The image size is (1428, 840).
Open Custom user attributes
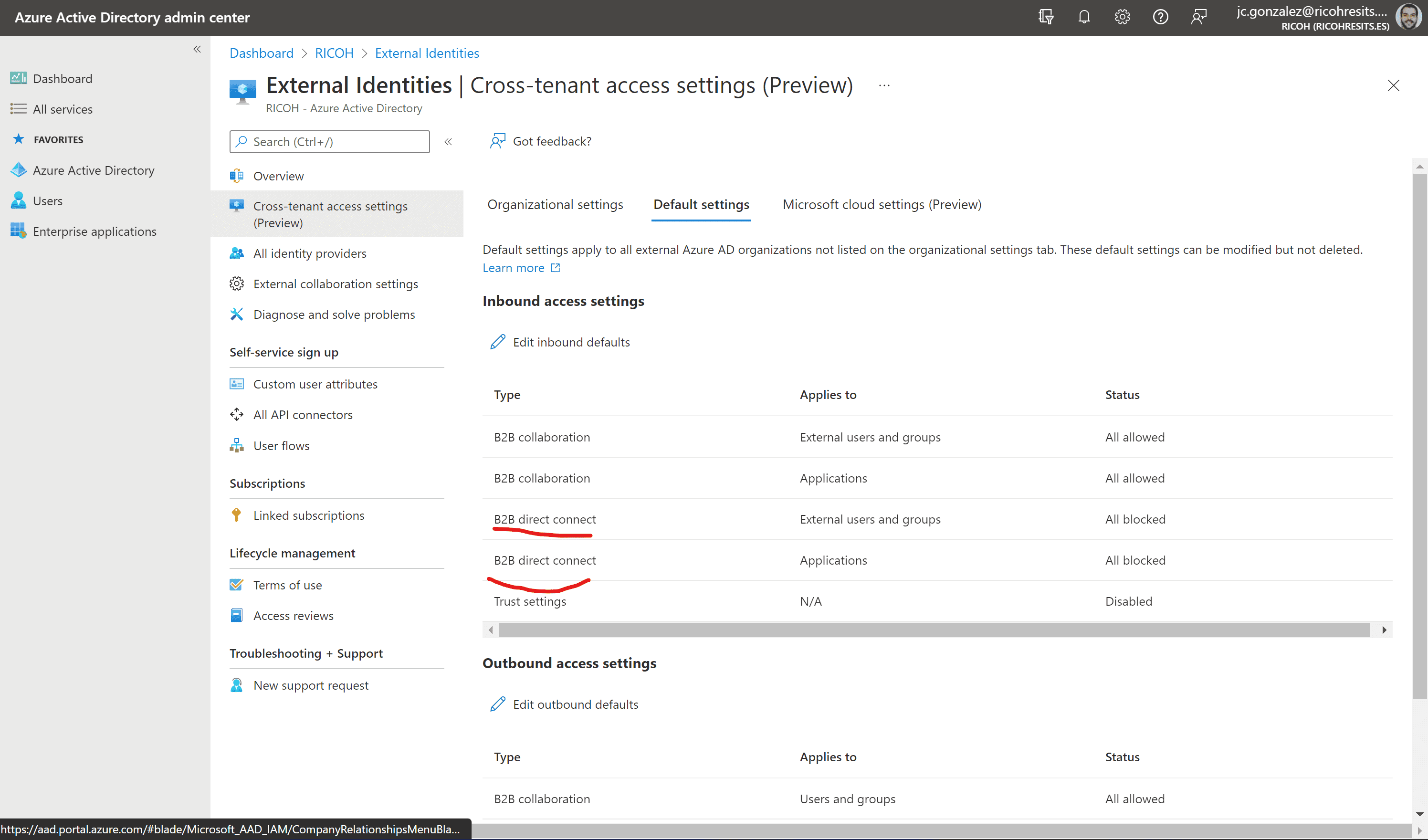point(315,384)
